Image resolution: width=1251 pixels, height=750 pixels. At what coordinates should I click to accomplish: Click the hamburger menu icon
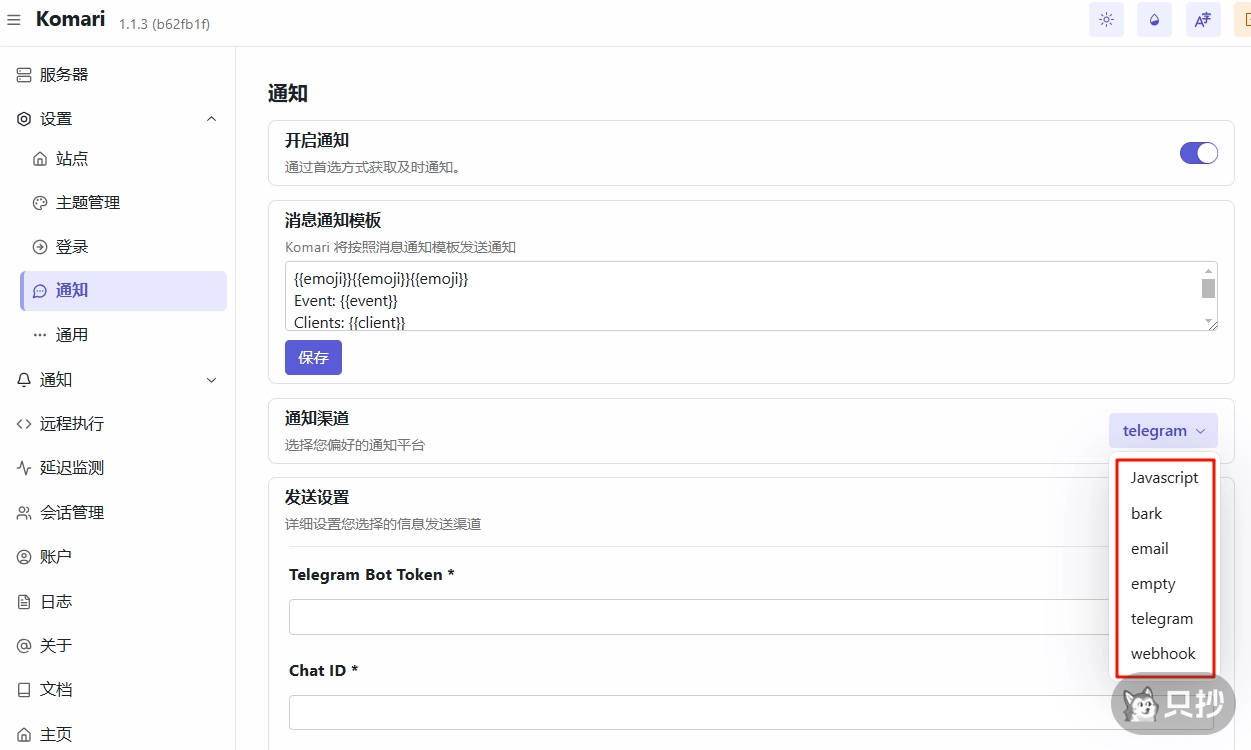tap(14, 20)
